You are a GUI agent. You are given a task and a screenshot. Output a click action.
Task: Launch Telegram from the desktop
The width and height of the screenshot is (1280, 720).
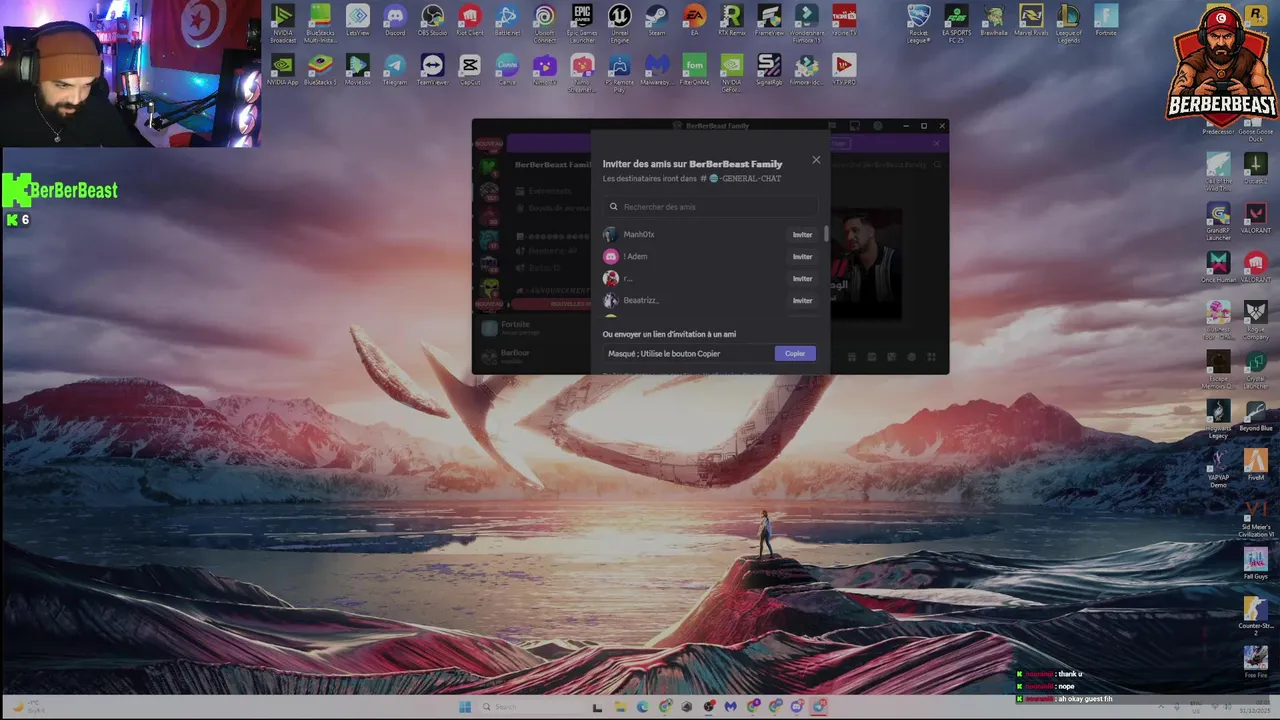[x=395, y=70]
